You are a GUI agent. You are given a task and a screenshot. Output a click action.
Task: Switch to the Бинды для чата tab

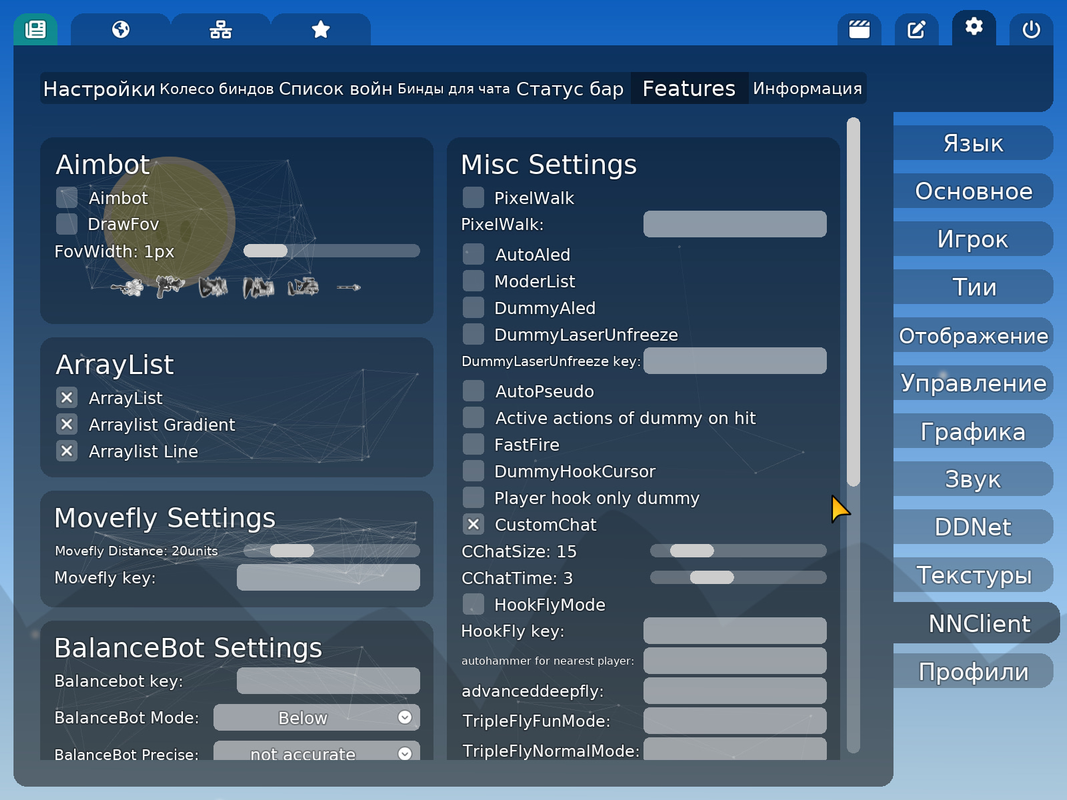(x=453, y=88)
